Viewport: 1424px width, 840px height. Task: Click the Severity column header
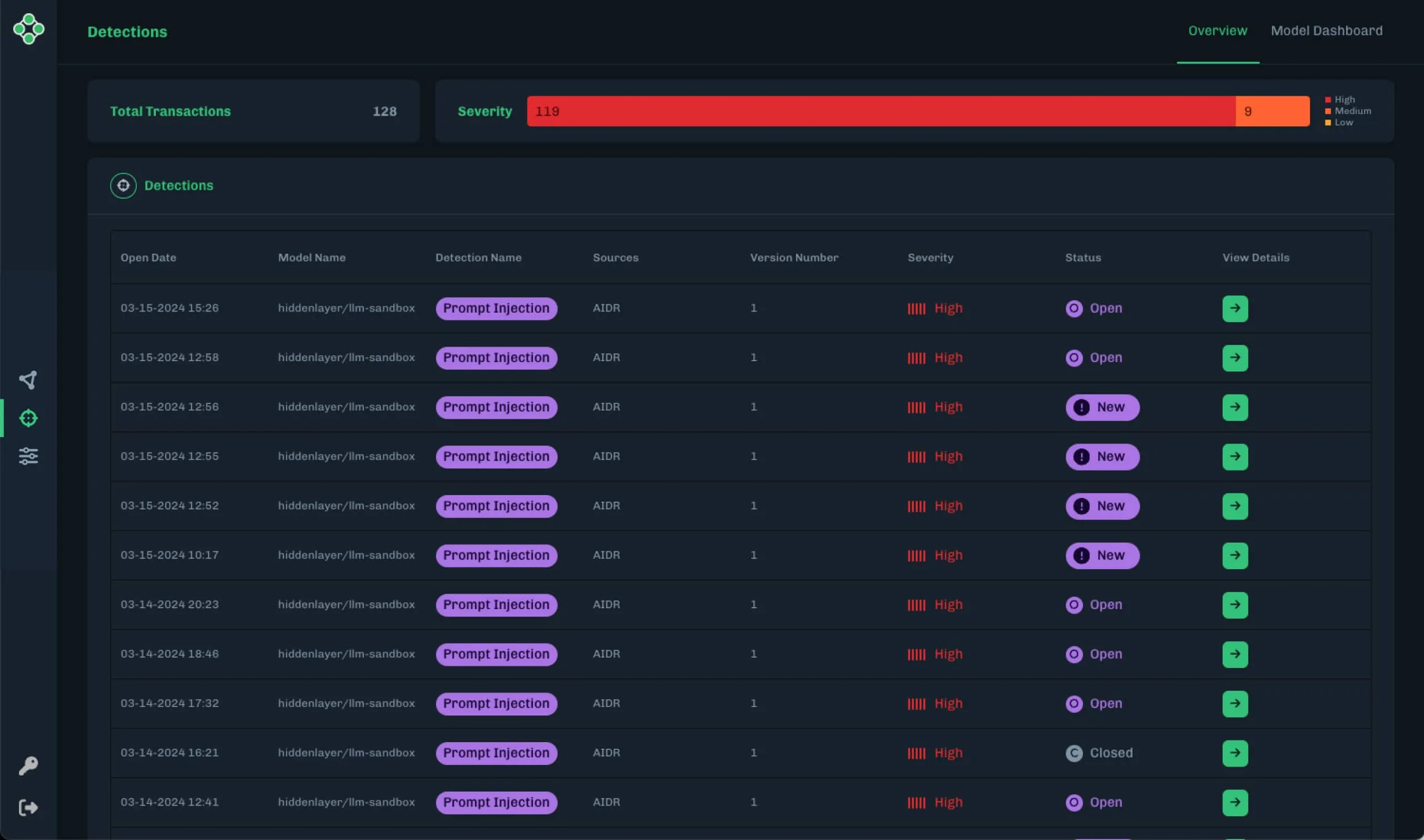pos(930,258)
